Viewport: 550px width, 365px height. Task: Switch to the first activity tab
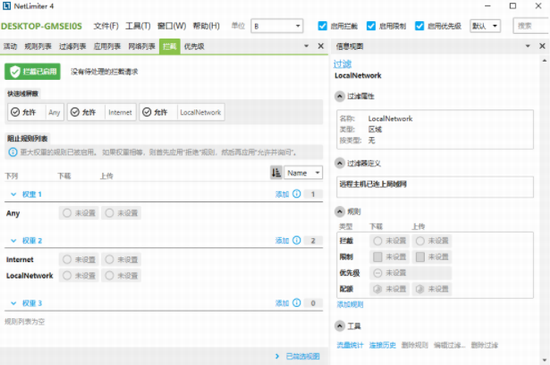(x=10, y=46)
